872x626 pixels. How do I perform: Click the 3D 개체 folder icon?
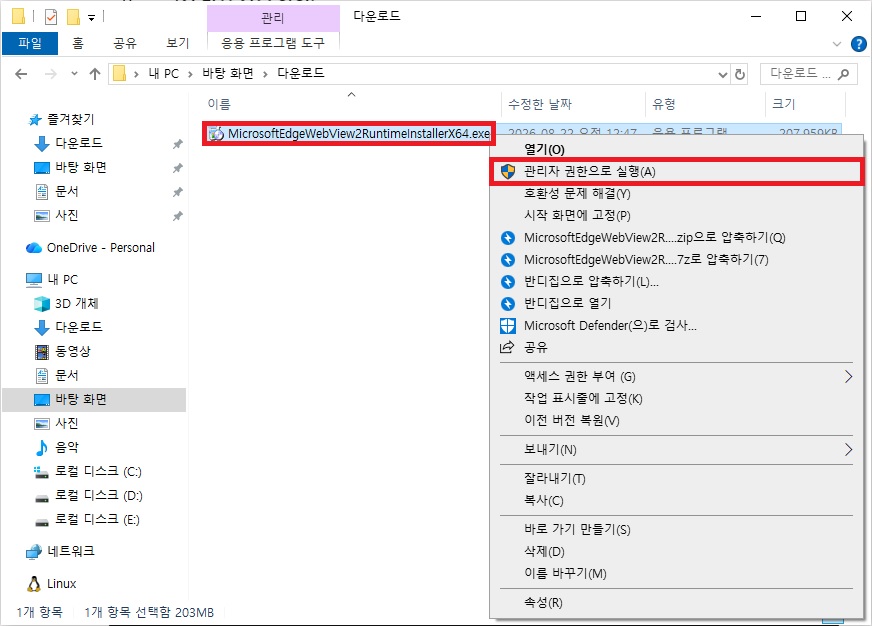42,304
